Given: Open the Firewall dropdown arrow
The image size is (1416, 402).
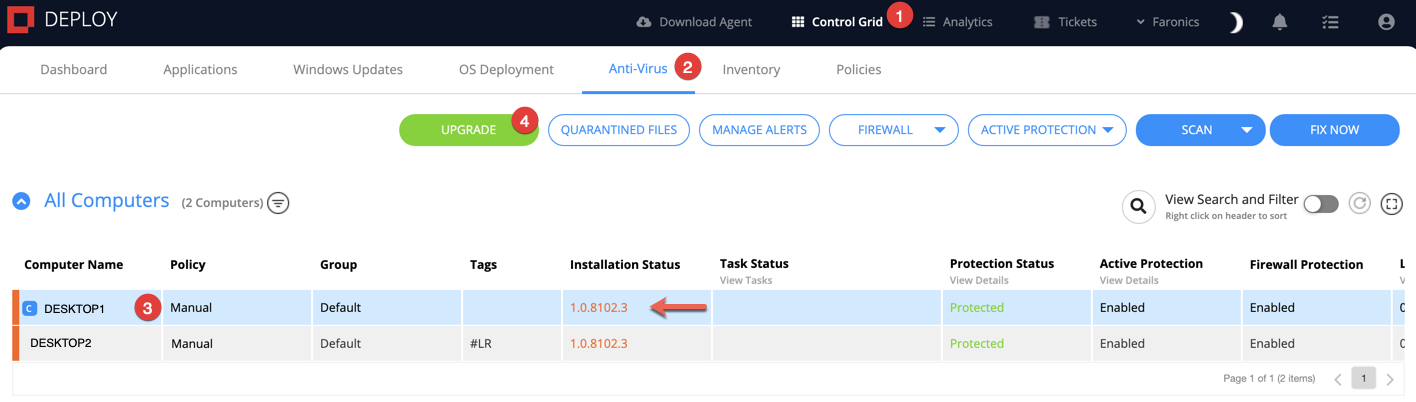Looking at the screenshot, I should (x=940, y=130).
